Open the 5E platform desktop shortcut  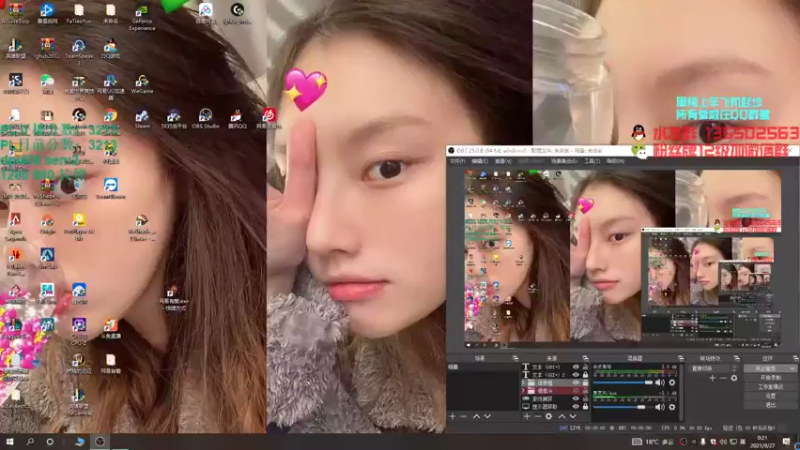point(174,119)
